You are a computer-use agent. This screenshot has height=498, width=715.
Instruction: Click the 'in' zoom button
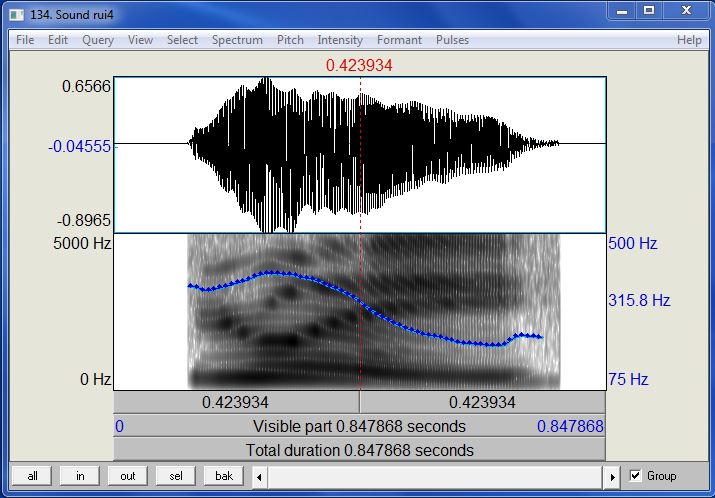tap(80, 476)
